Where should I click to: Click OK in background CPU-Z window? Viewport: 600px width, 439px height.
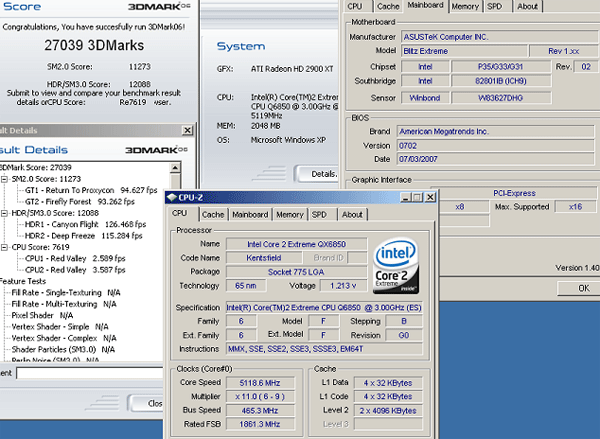[x=579, y=288]
